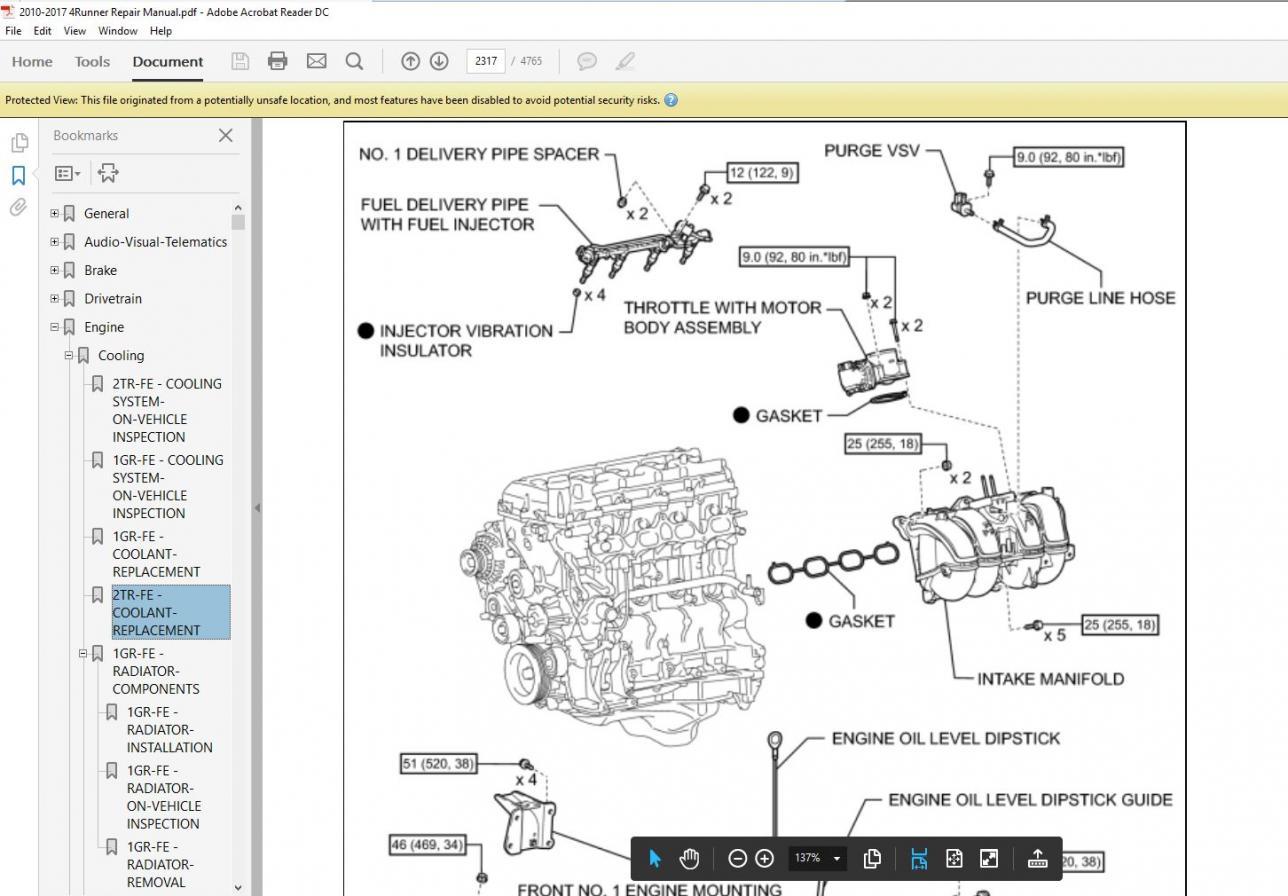1288x896 pixels.
Task: Click the email envelope icon
Action: point(316,61)
